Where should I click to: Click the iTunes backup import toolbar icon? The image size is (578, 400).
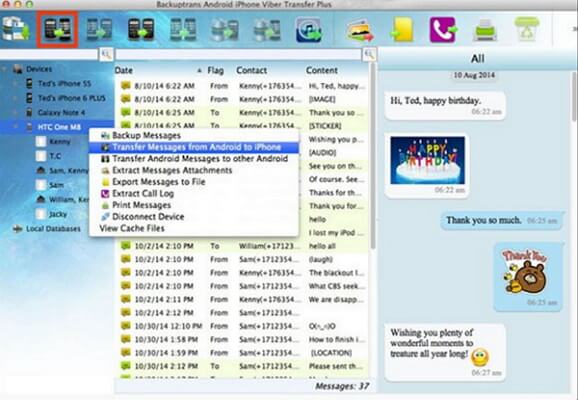coord(309,29)
